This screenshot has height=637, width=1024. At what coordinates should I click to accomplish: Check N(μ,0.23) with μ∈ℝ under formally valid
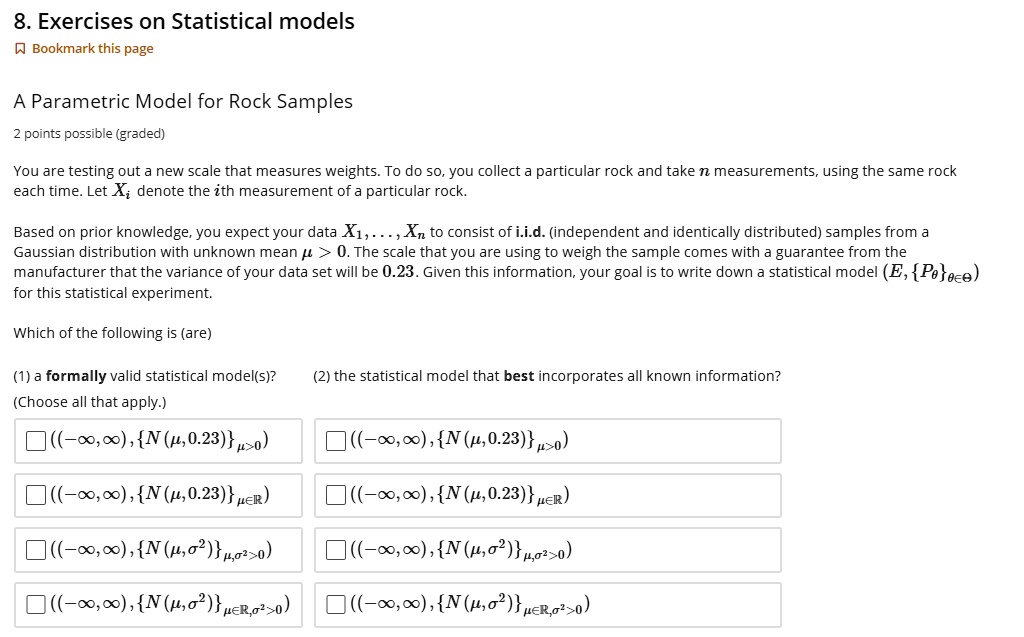point(35,494)
